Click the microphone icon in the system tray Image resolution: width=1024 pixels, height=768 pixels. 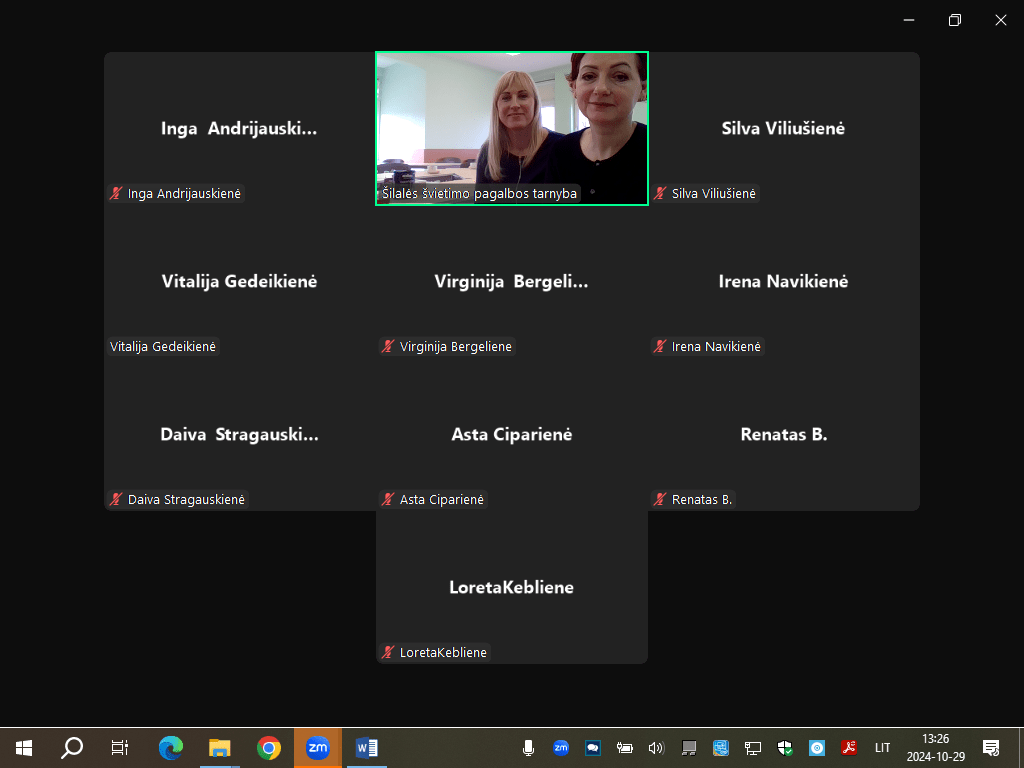(528, 748)
